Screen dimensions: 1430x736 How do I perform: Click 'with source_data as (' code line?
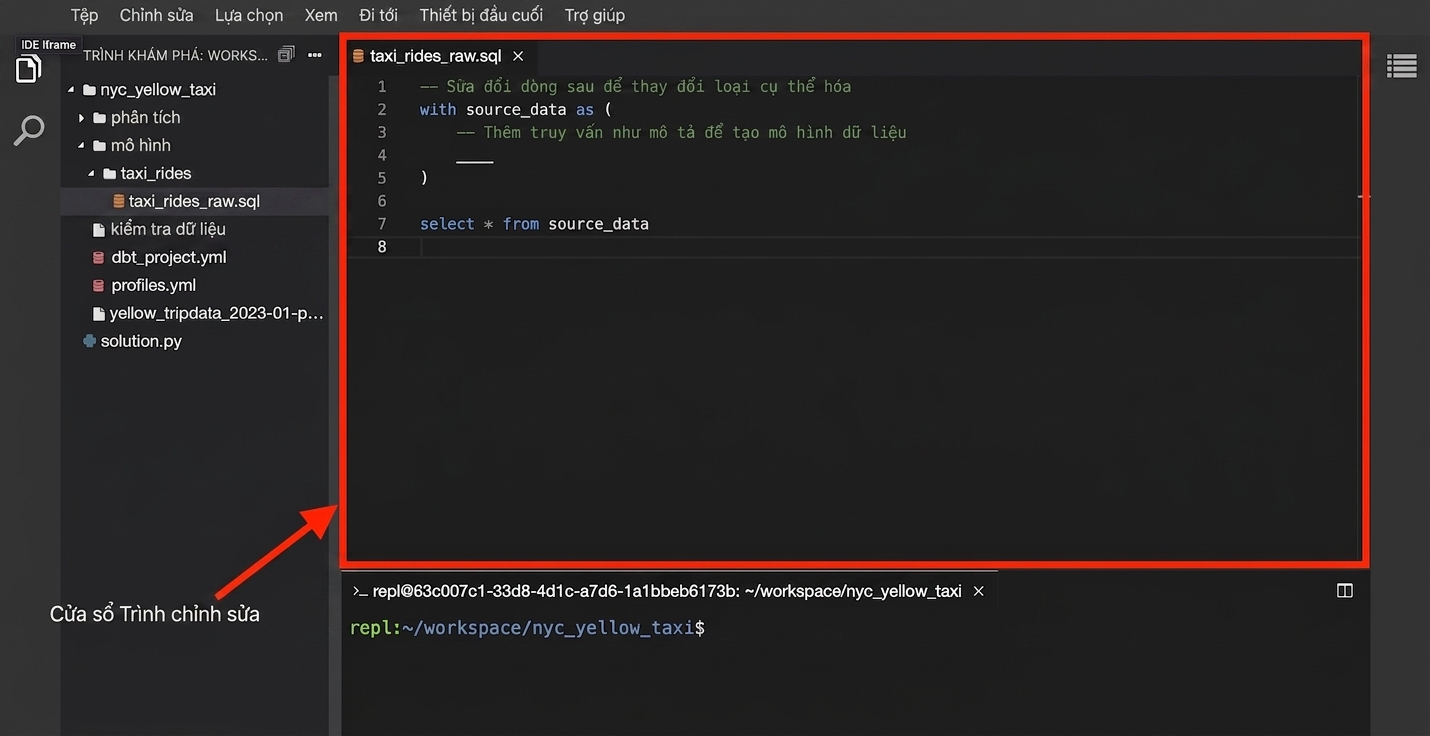tap(516, 109)
